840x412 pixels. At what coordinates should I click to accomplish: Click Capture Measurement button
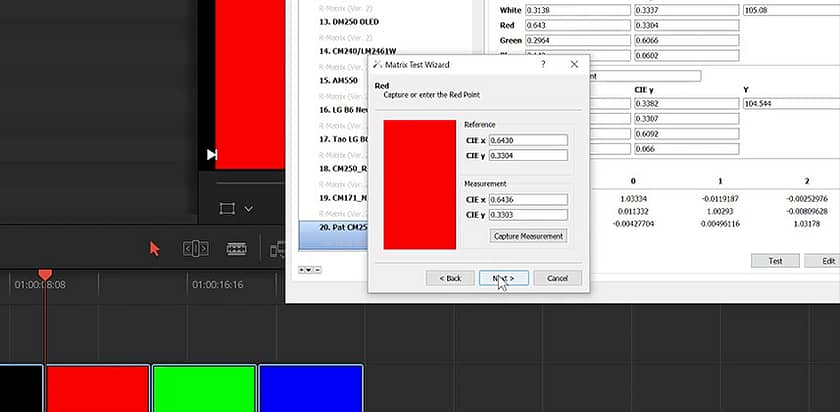tap(528, 236)
